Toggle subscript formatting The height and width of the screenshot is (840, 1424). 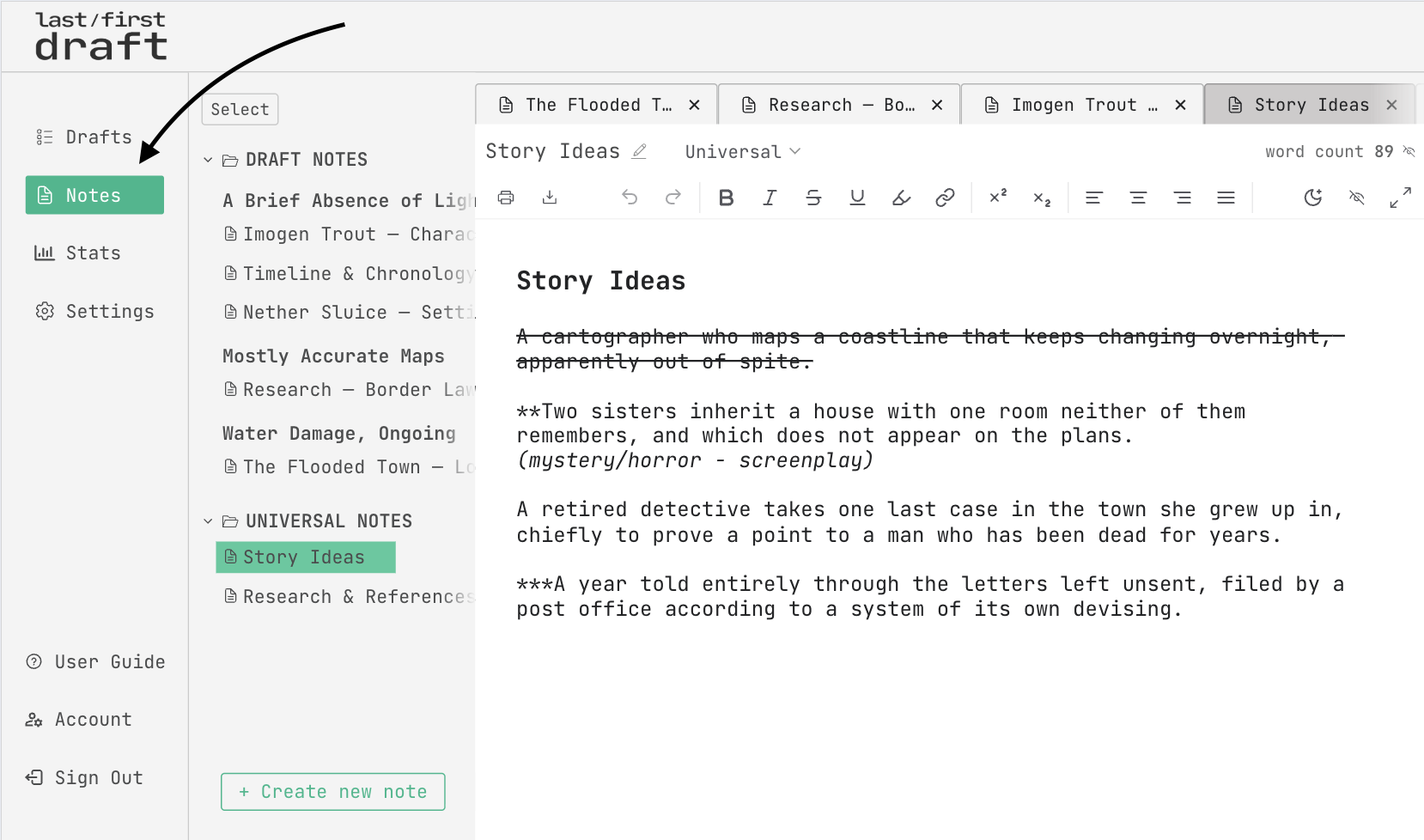click(x=1042, y=198)
